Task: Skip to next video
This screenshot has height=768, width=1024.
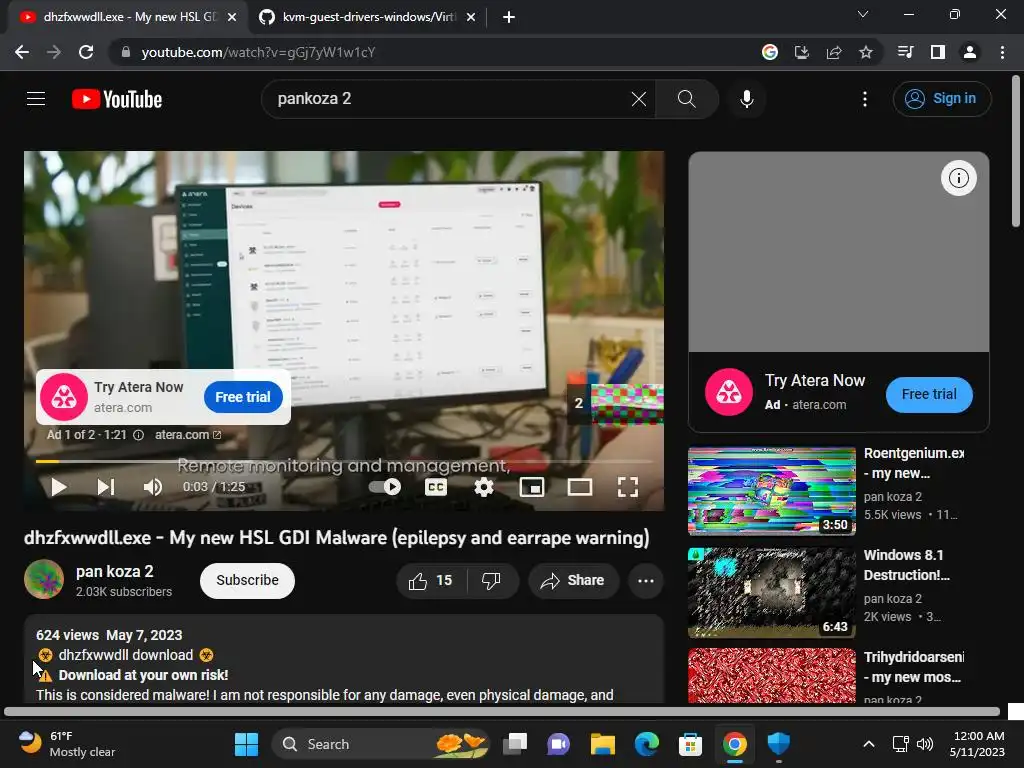Action: (106, 487)
